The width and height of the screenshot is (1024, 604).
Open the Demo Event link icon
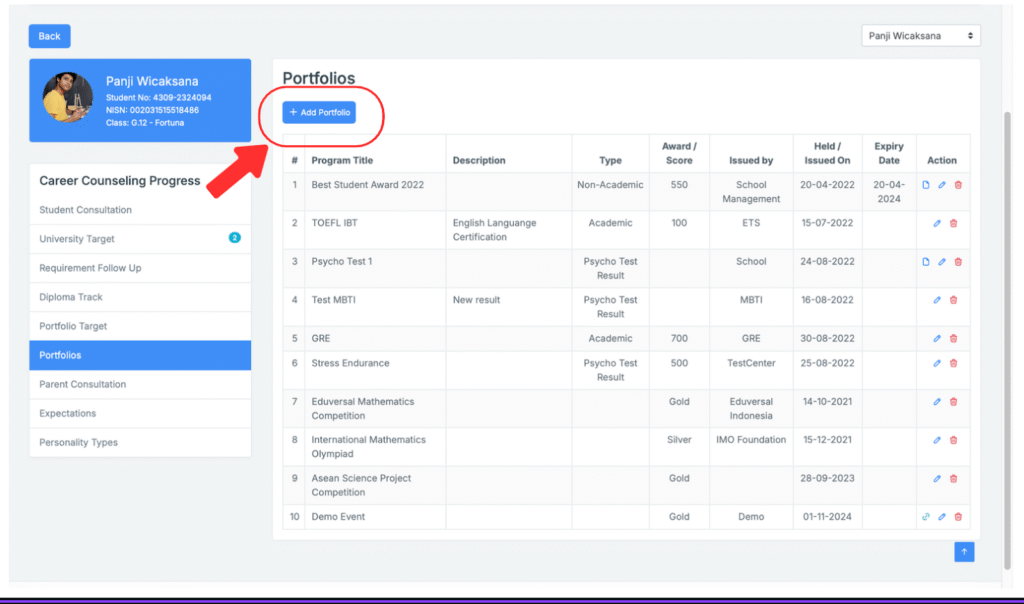pos(926,517)
